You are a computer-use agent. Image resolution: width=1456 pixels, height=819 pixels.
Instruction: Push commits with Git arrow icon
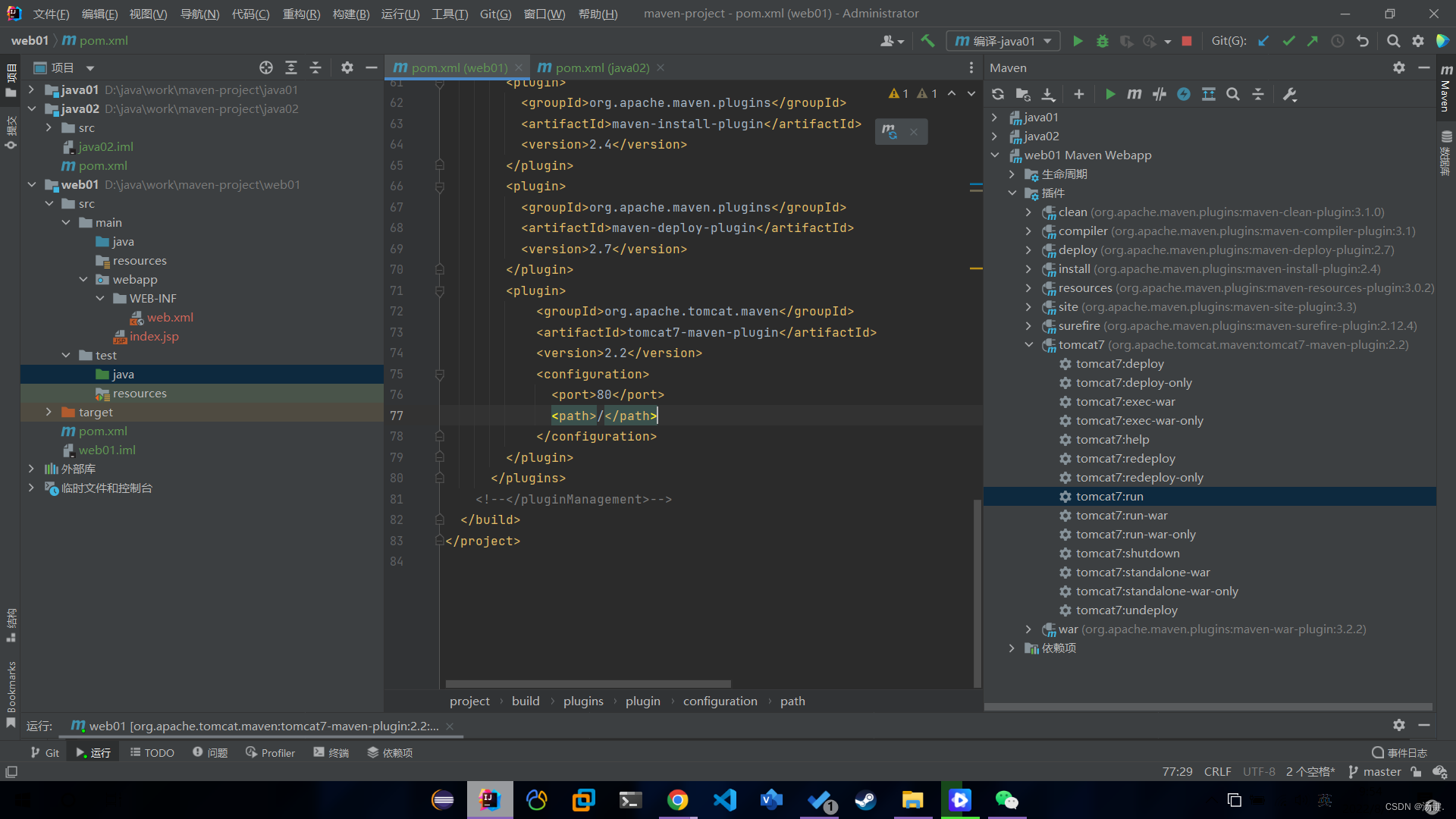pyautogui.click(x=1313, y=41)
